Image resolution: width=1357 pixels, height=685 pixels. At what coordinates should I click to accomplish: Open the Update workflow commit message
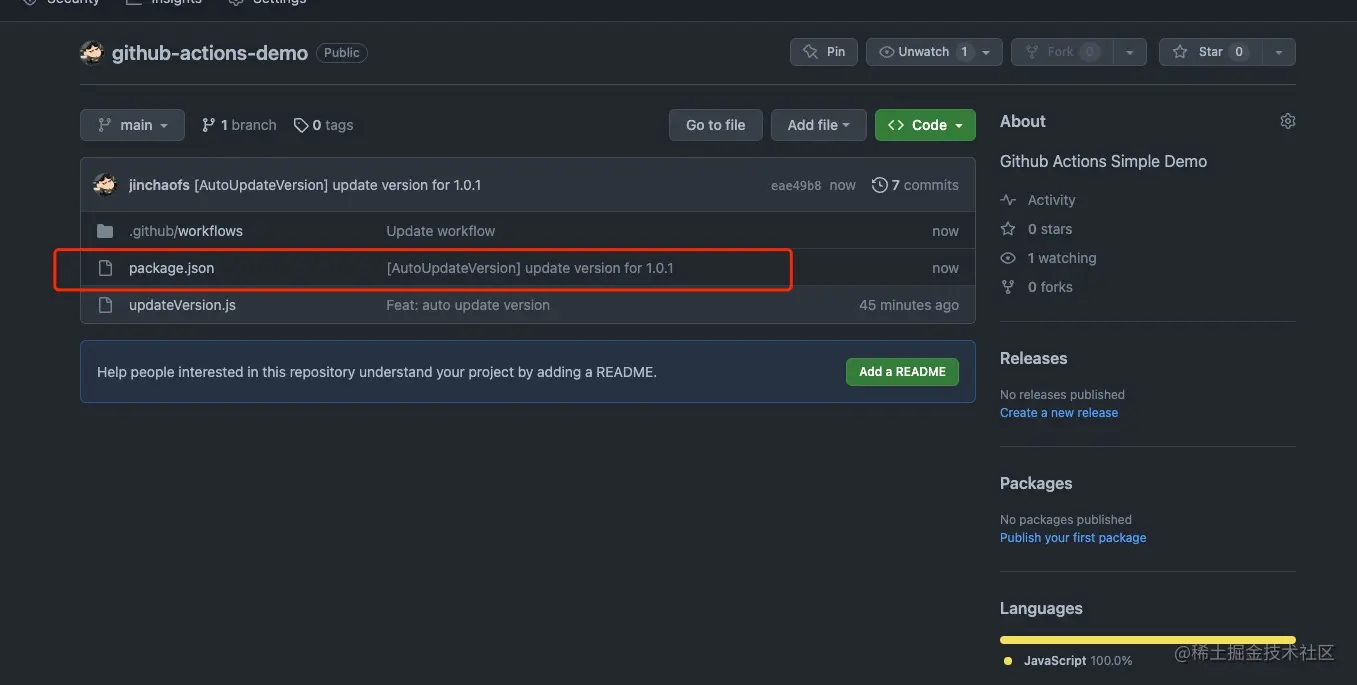441,231
